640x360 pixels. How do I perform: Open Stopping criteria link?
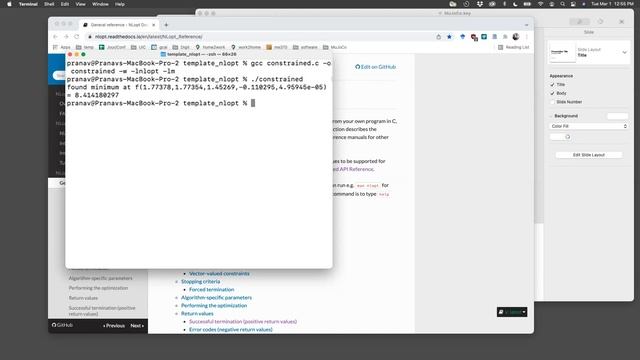pos(200,282)
